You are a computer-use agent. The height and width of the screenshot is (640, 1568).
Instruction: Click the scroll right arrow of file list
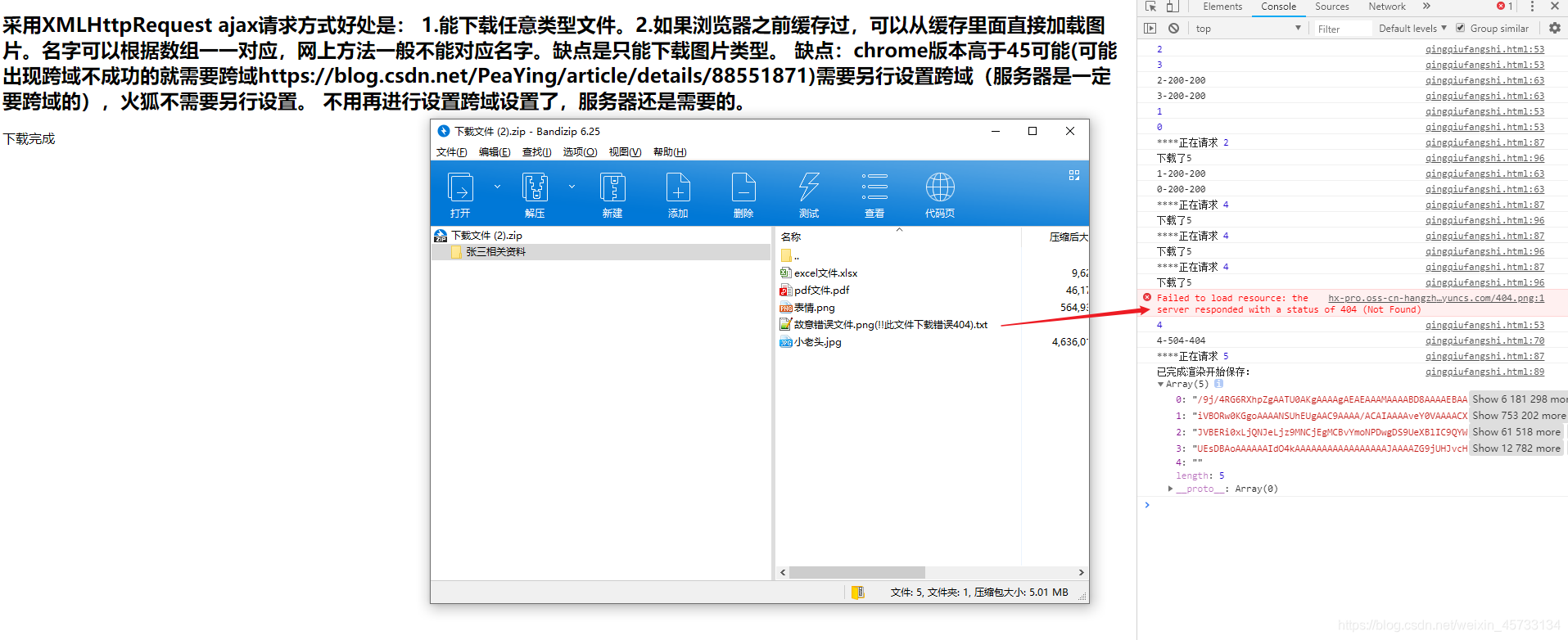[x=1081, y=573]
